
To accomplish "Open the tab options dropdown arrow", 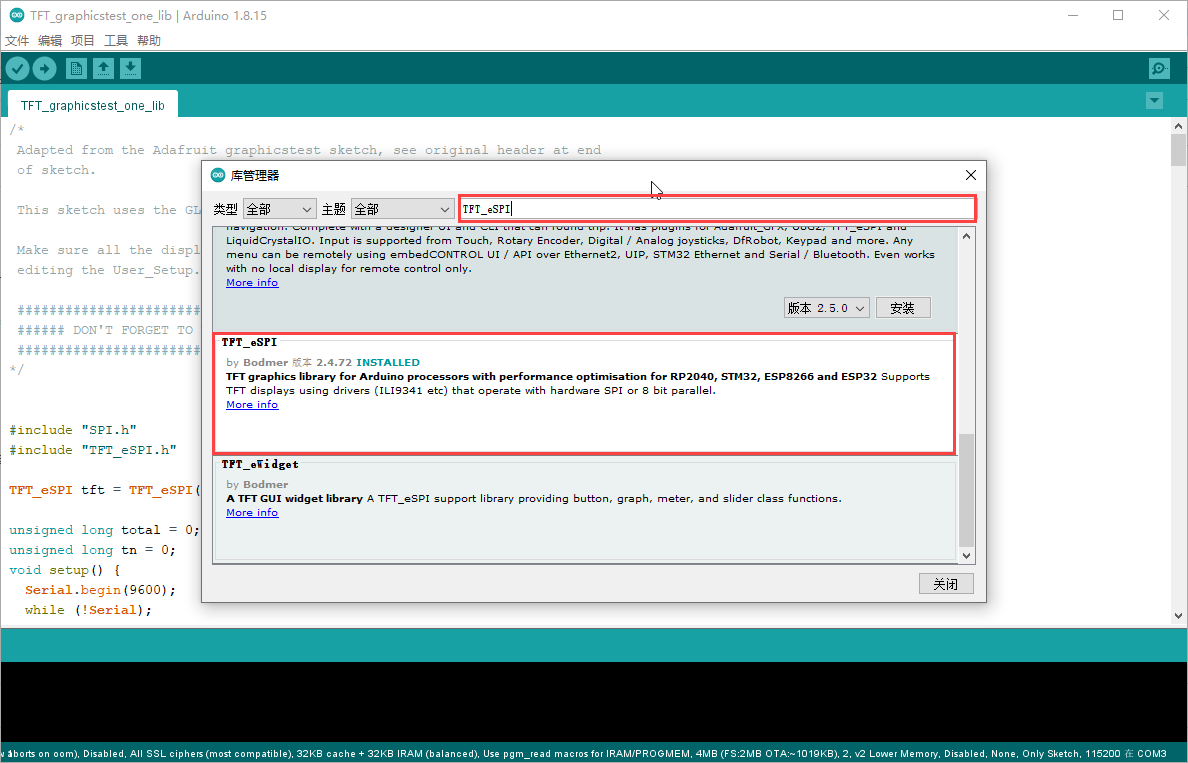I will click(x=1154, y=100).
